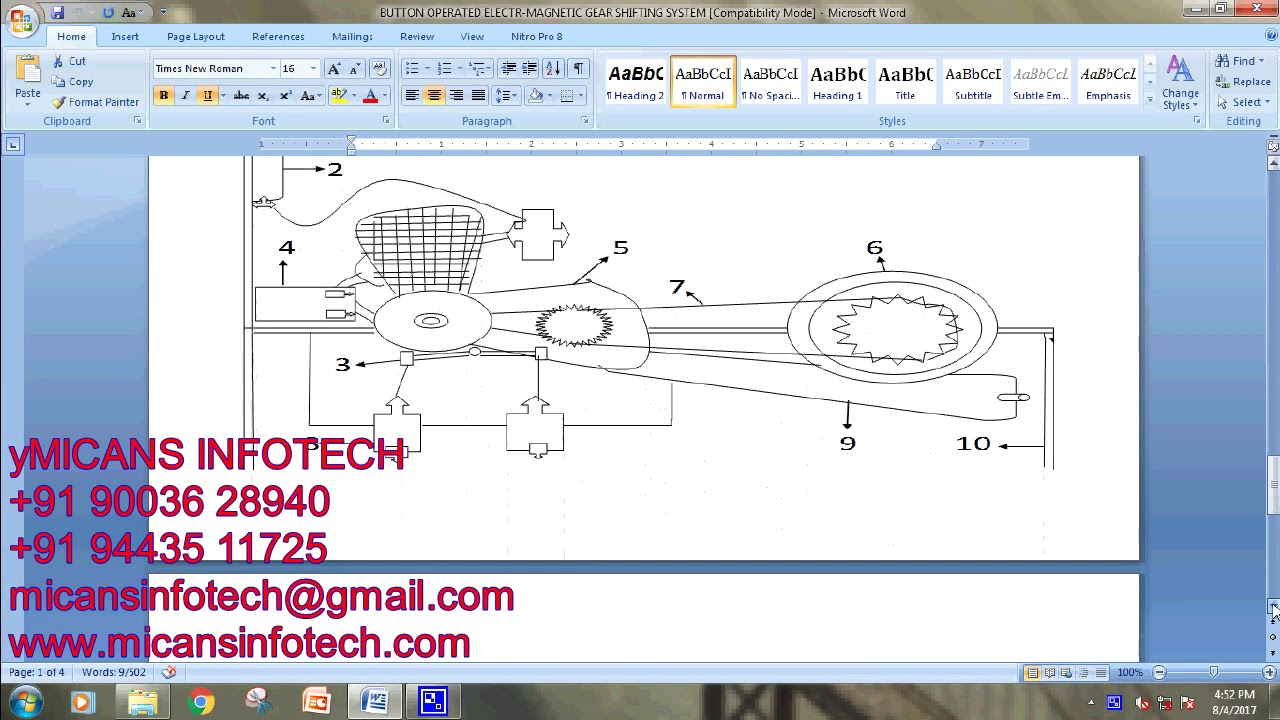Viewport: 1280px width, 720px height.
Task: Apply the Heading 2 style
Action: click(x=635, y=82)
